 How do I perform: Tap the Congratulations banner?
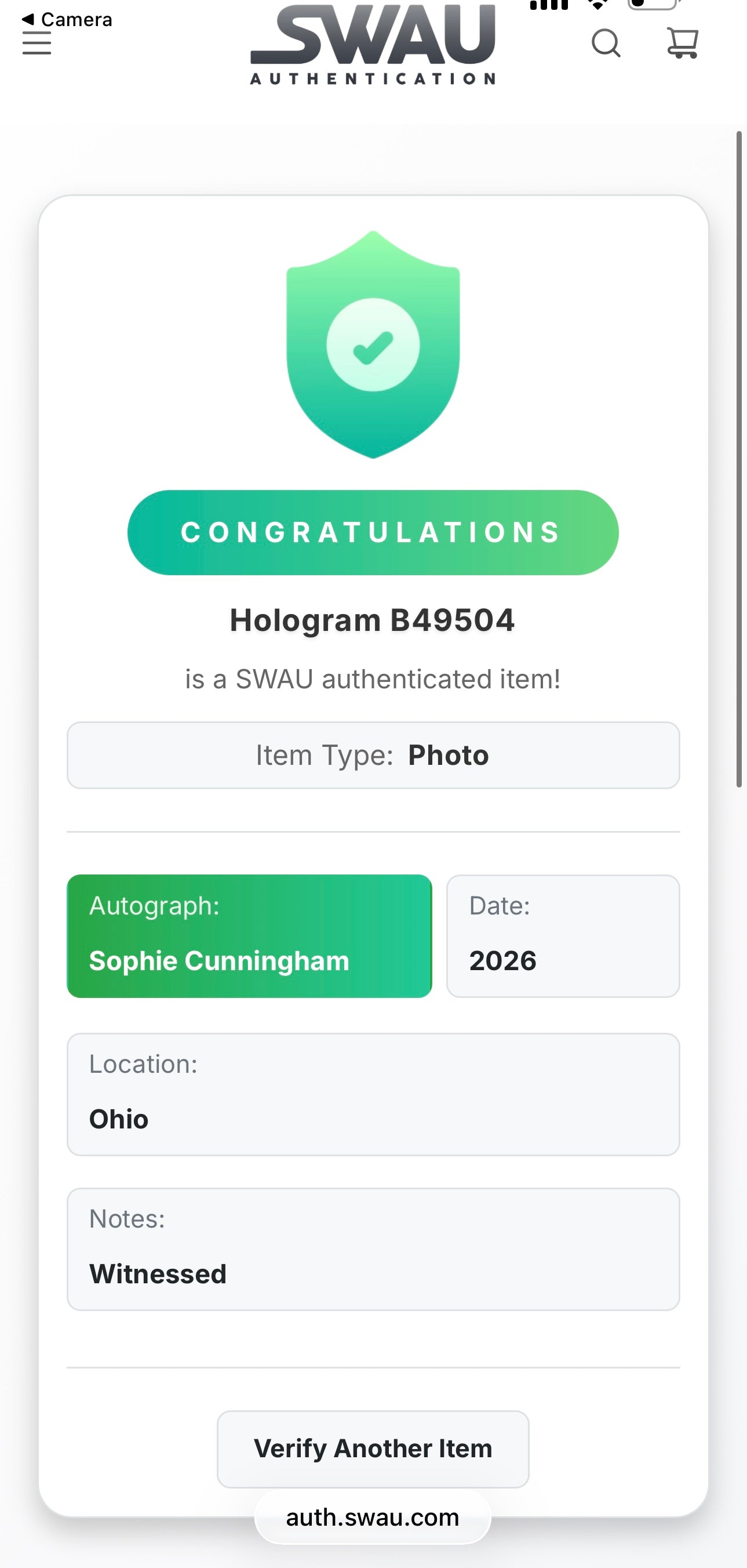pyautogui.click(x=373, y=532)
